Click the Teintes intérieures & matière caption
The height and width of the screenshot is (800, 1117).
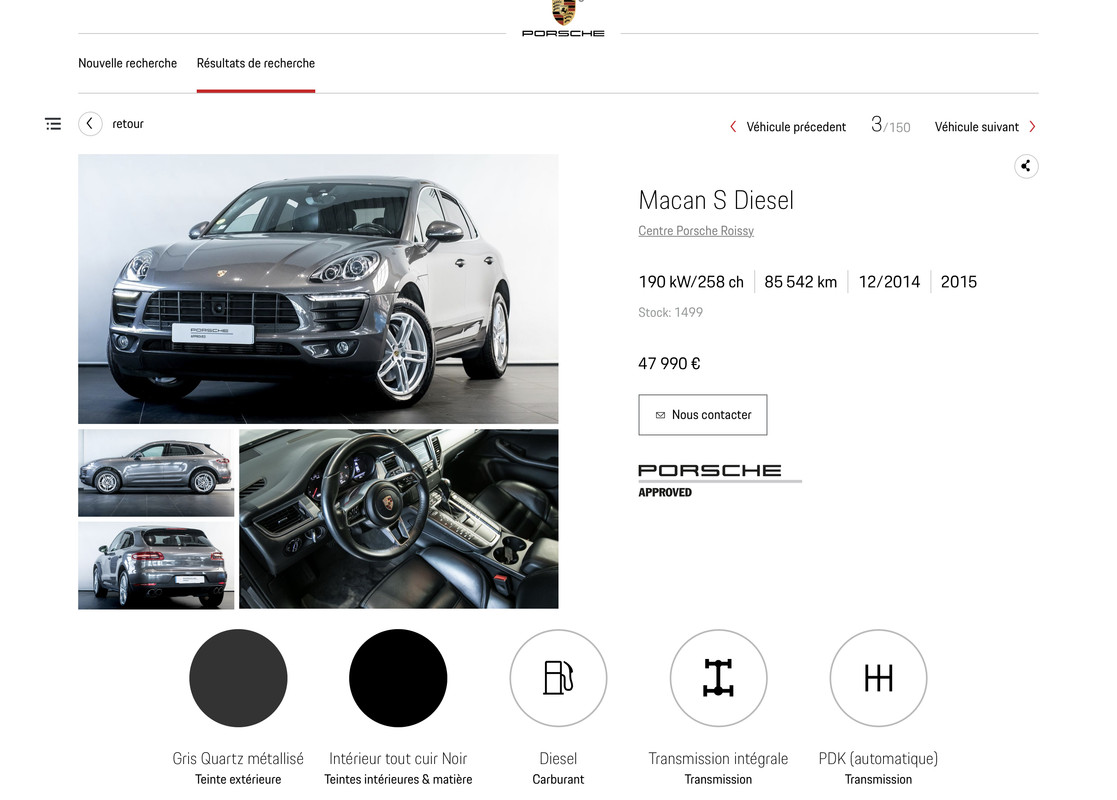[x=398, y=779]
